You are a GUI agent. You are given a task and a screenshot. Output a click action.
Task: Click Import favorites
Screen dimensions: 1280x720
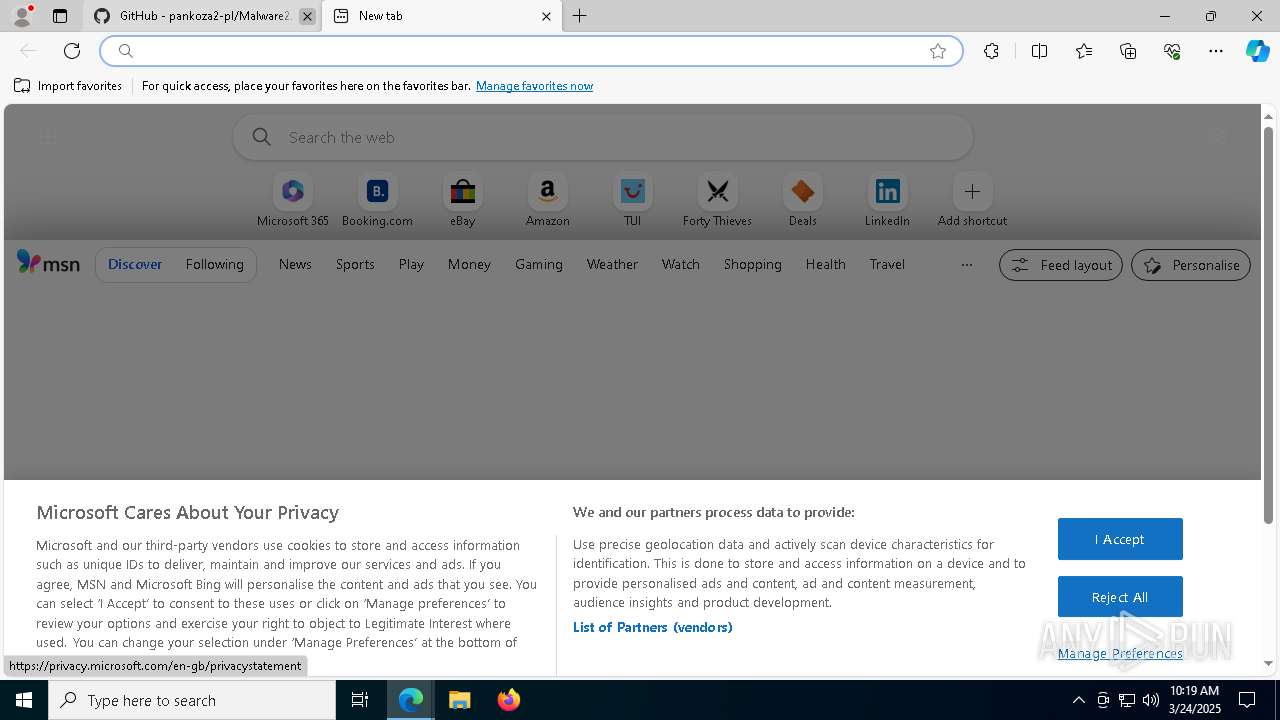click(68, 86)
